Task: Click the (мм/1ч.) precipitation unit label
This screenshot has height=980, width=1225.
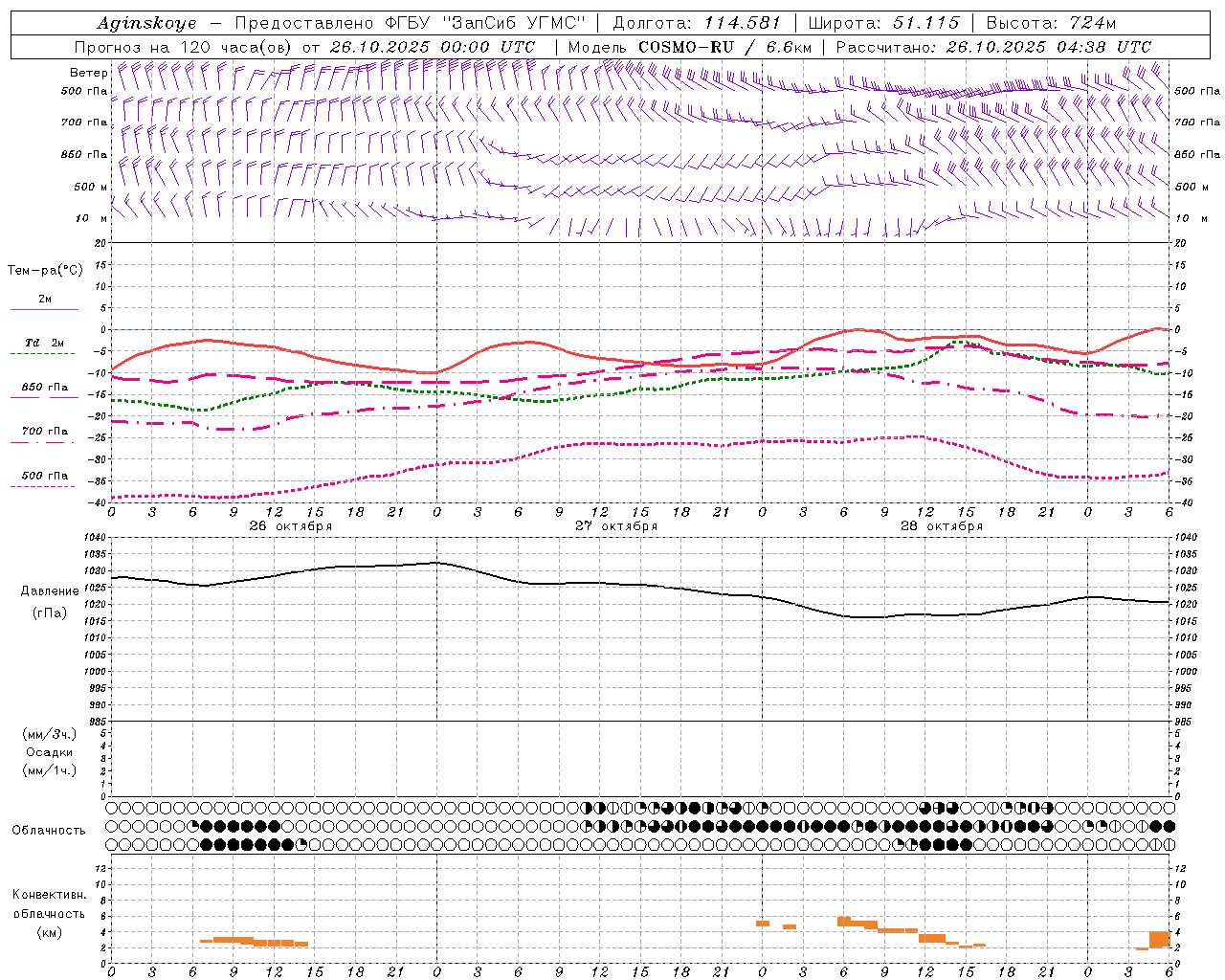Action: 50,770
